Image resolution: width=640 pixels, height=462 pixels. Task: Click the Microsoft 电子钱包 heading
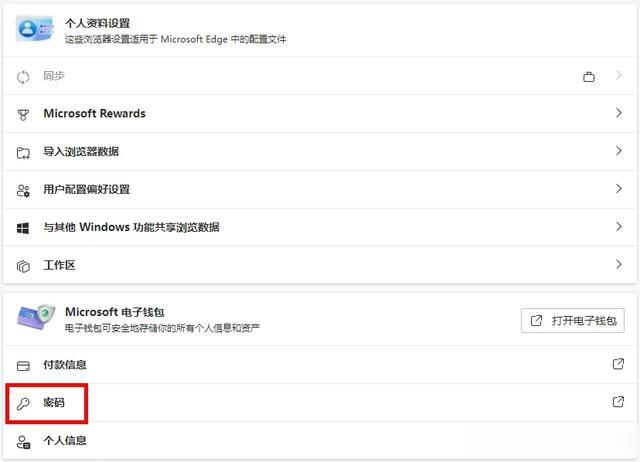(x=115, y=312)
